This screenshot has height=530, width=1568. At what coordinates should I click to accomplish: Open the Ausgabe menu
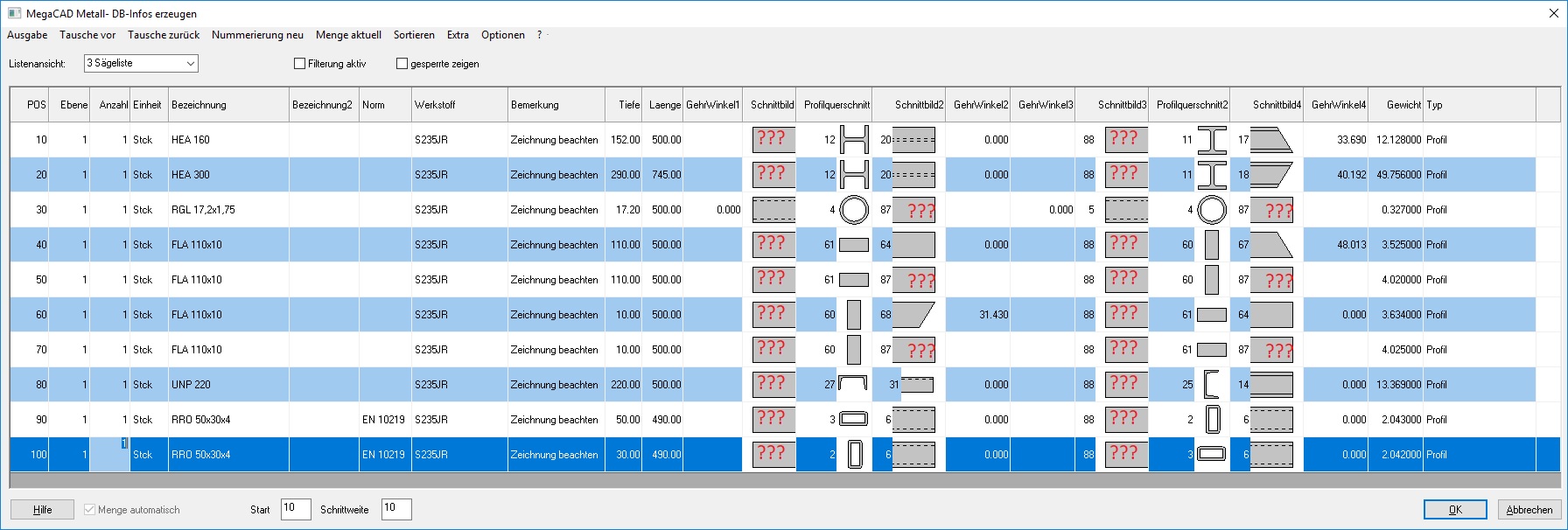pos(27,35)
